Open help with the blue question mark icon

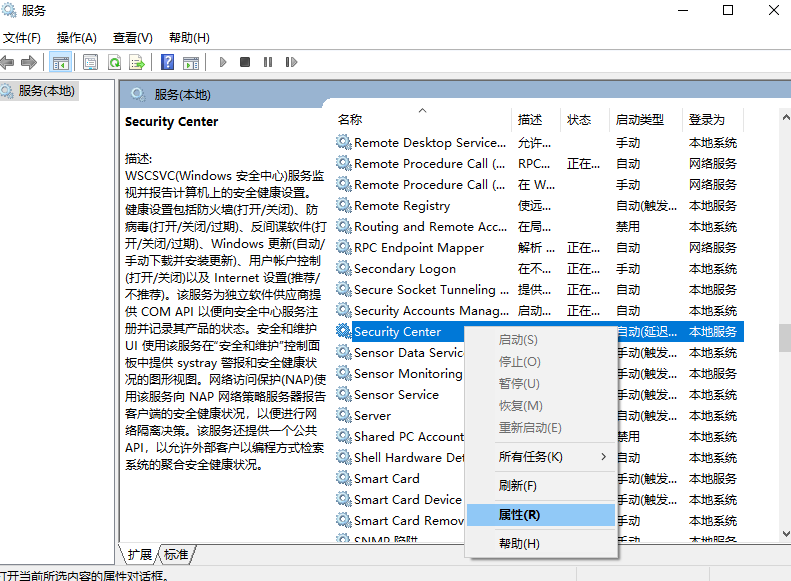tap(167, 62)
